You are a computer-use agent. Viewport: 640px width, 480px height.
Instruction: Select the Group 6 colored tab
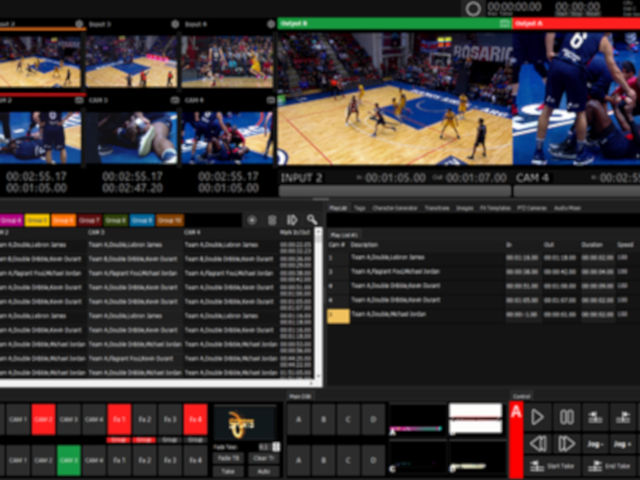click(11, 220)
